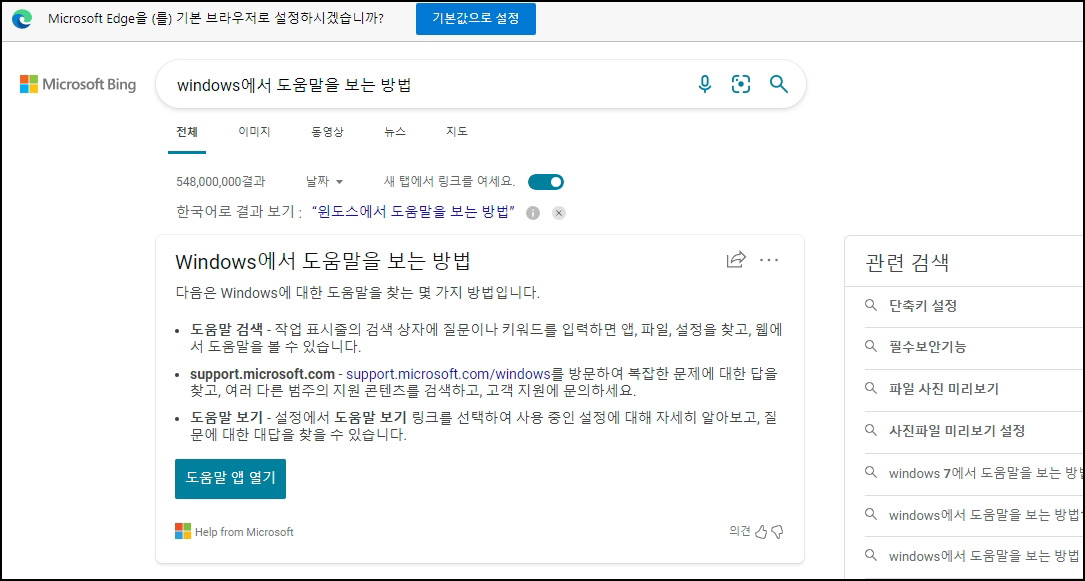Click "윈도스에서 도움말을 보는 방법" suggestion link
This screenshot has height=581, width=1085.
coord(414,212)
